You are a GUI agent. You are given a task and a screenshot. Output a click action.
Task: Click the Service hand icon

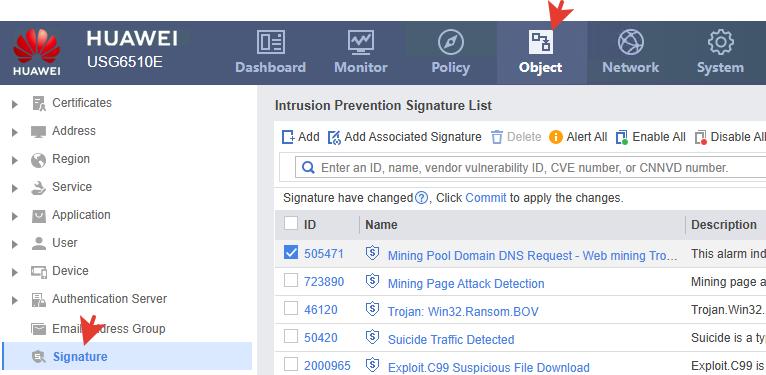(39, 188)
